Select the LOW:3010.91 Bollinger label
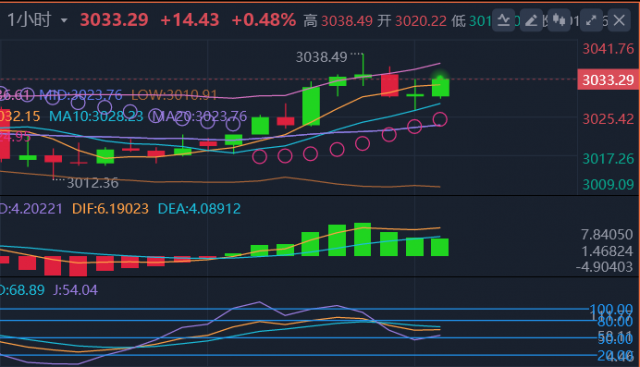Viewport: 640px width, 367px height. point(174,95)
